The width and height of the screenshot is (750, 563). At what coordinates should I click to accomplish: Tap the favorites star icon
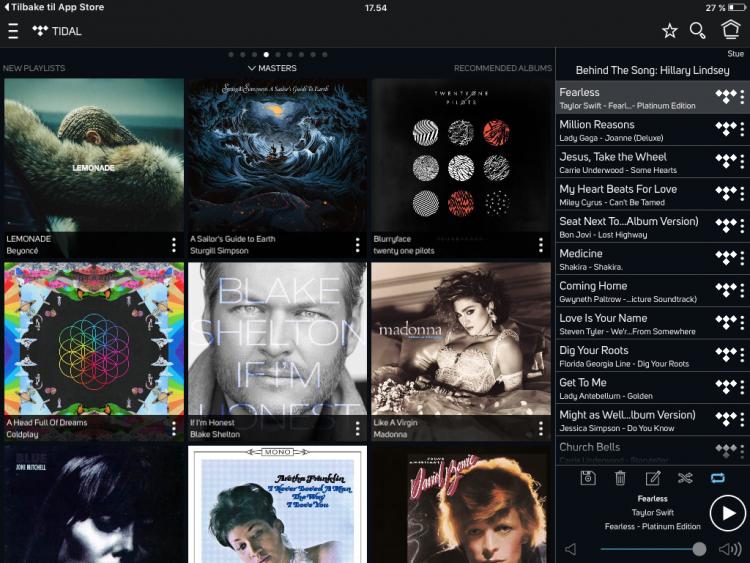click(670, 31)
